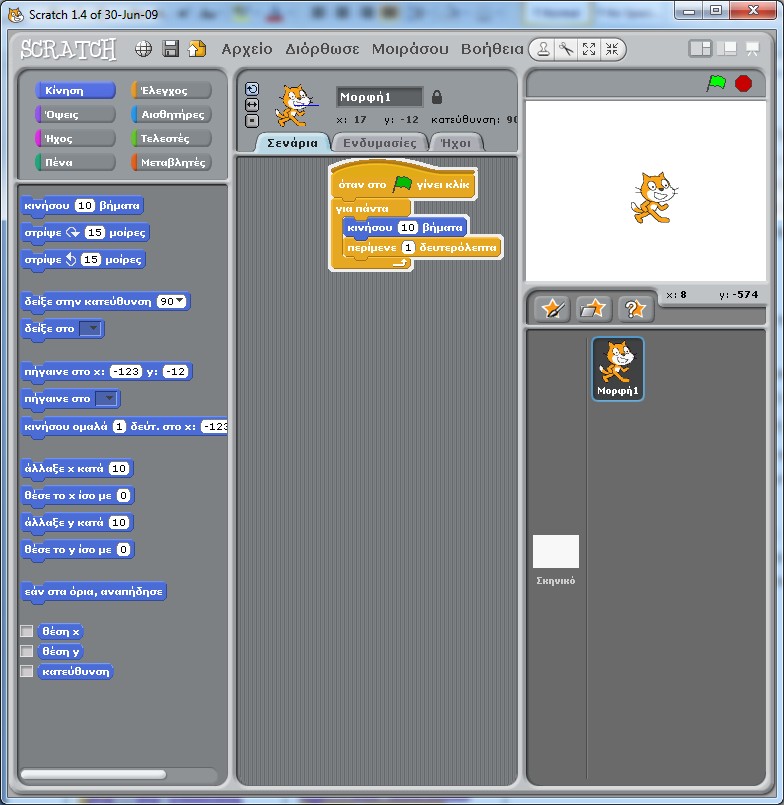Click the sprite lock icon
The width and height of the screenshot is (784, 805).
tap(436, 97)
